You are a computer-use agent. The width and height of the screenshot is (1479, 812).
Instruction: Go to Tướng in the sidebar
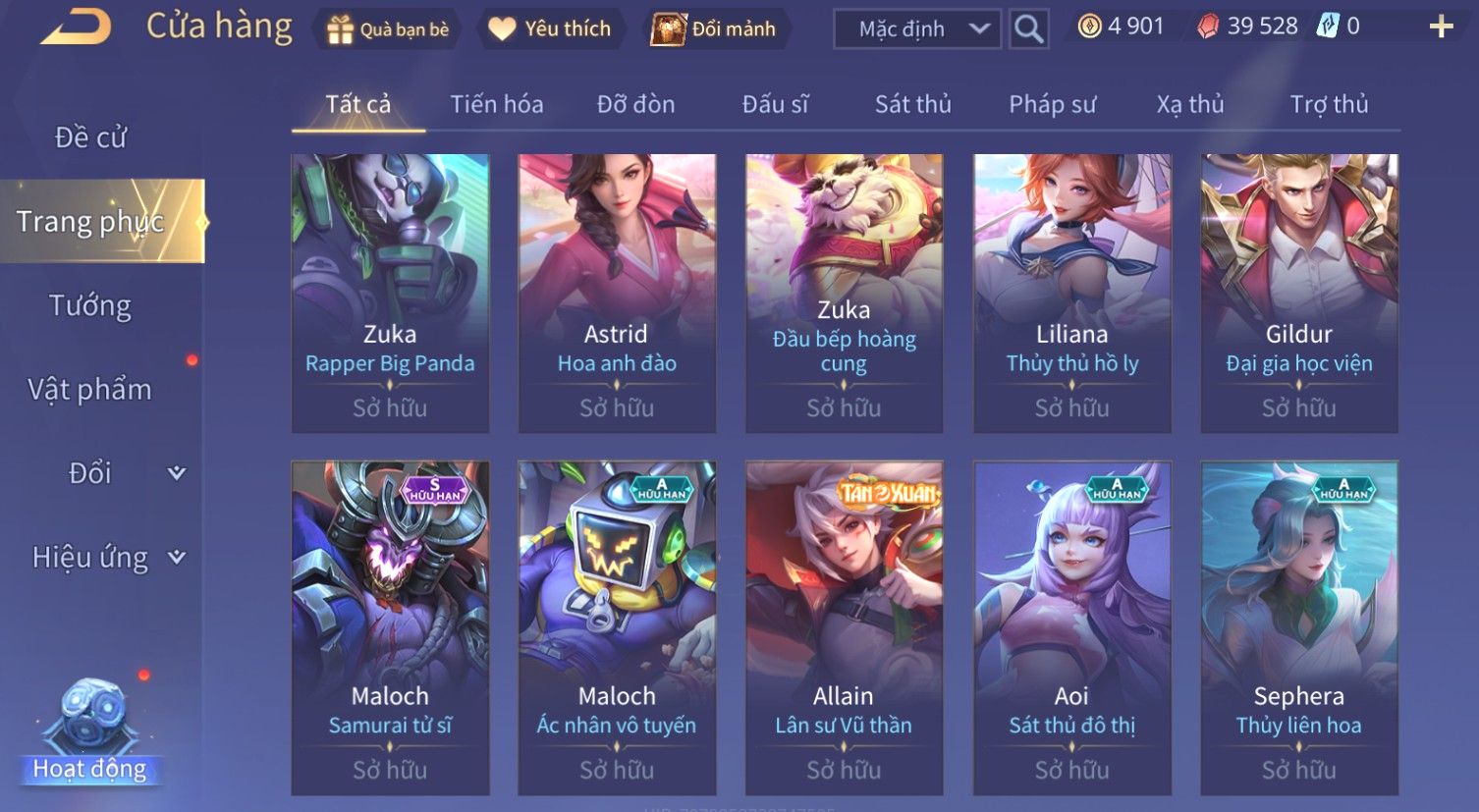pyautogui.click(x=90, y=305)
